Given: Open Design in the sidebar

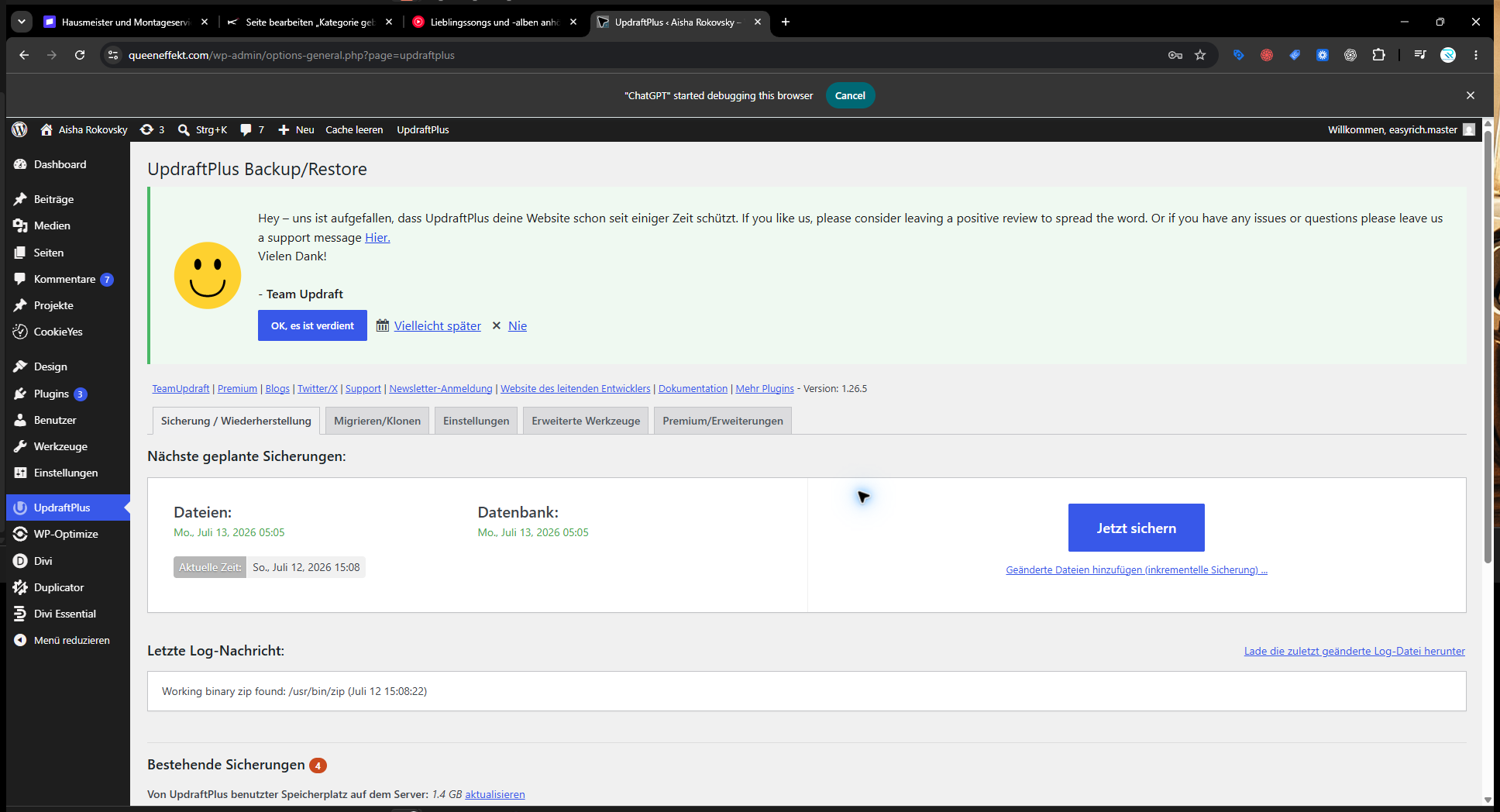Looking at the screenshot, I should [50, 366].
